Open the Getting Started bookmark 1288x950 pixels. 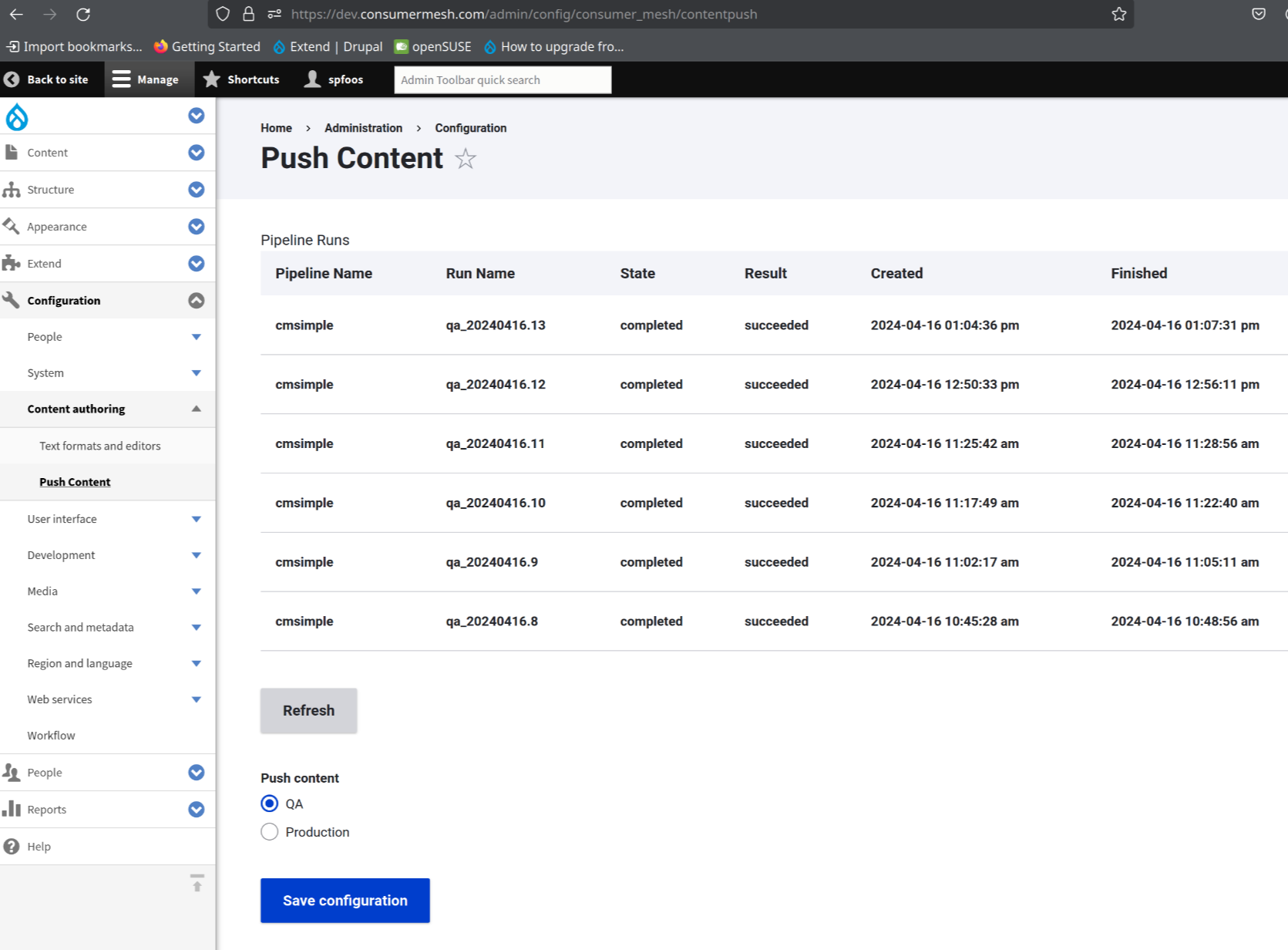pyautogui.click(x=207, y=46)
